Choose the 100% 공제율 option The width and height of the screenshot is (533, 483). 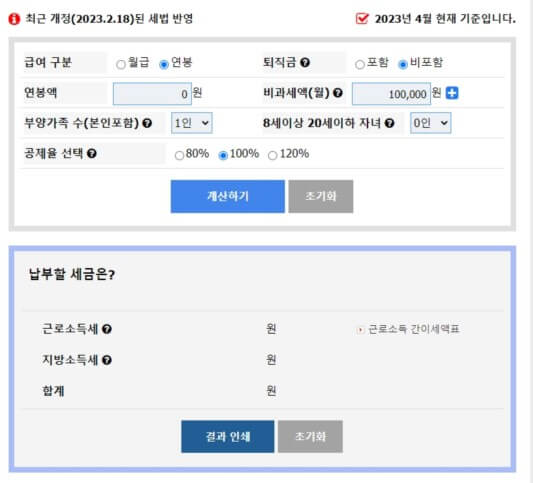tap(223, 156)
